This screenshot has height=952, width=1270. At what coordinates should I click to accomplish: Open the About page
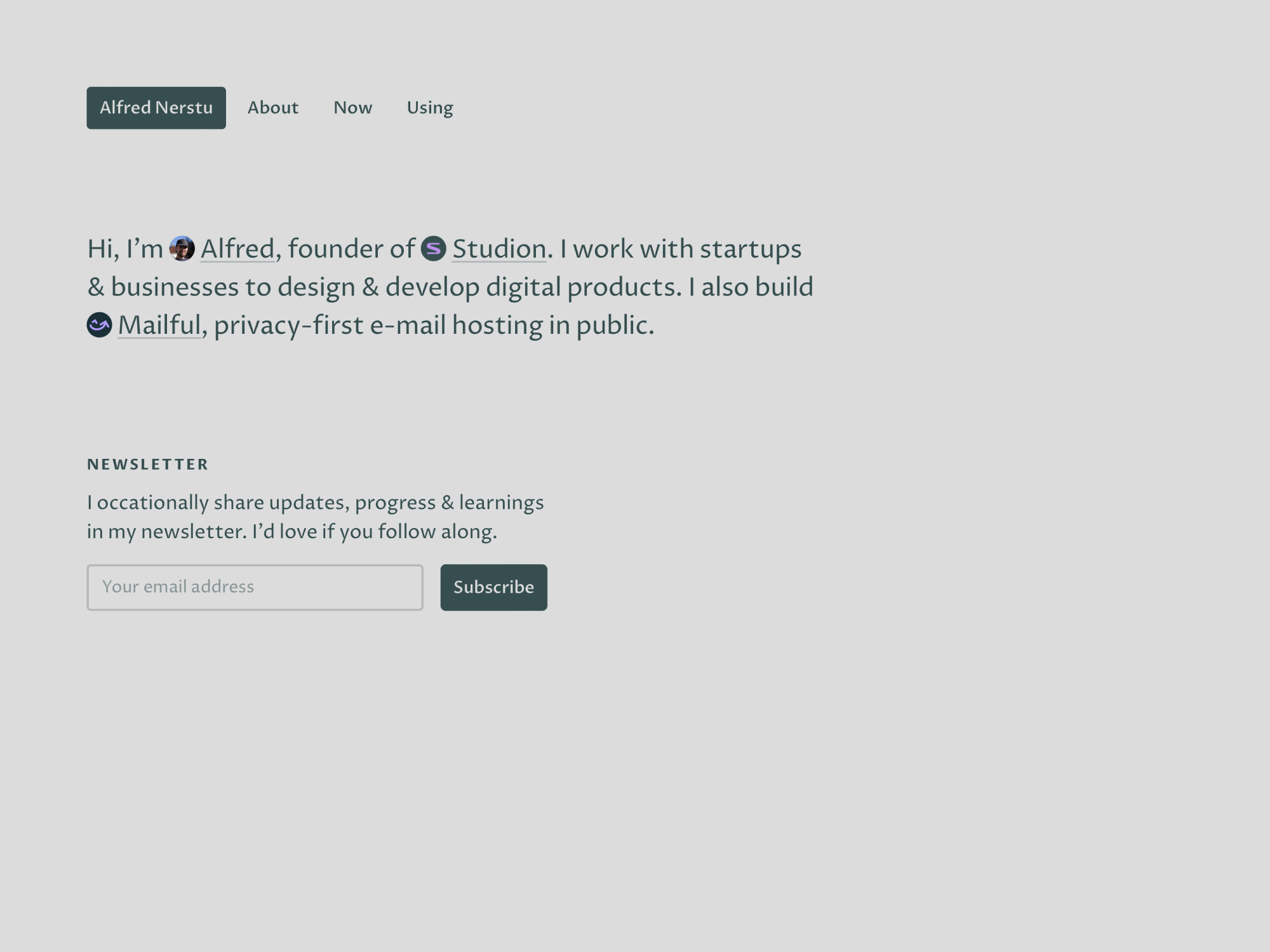coord(273,108)
